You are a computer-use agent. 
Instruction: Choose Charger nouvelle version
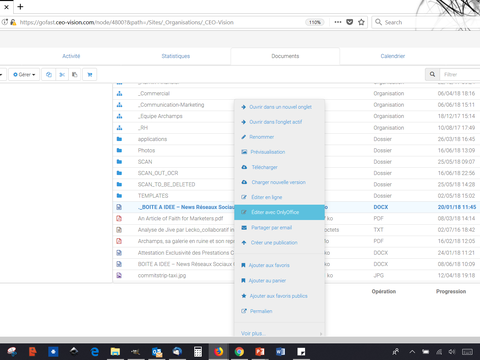tap(279, 182)
